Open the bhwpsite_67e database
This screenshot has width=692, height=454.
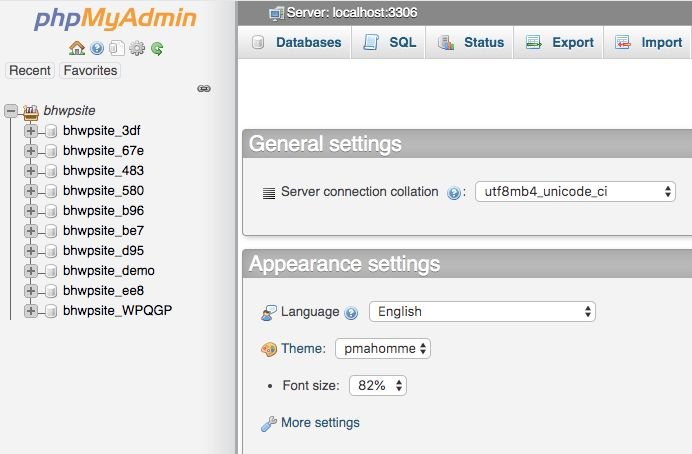tap(103, 150)
